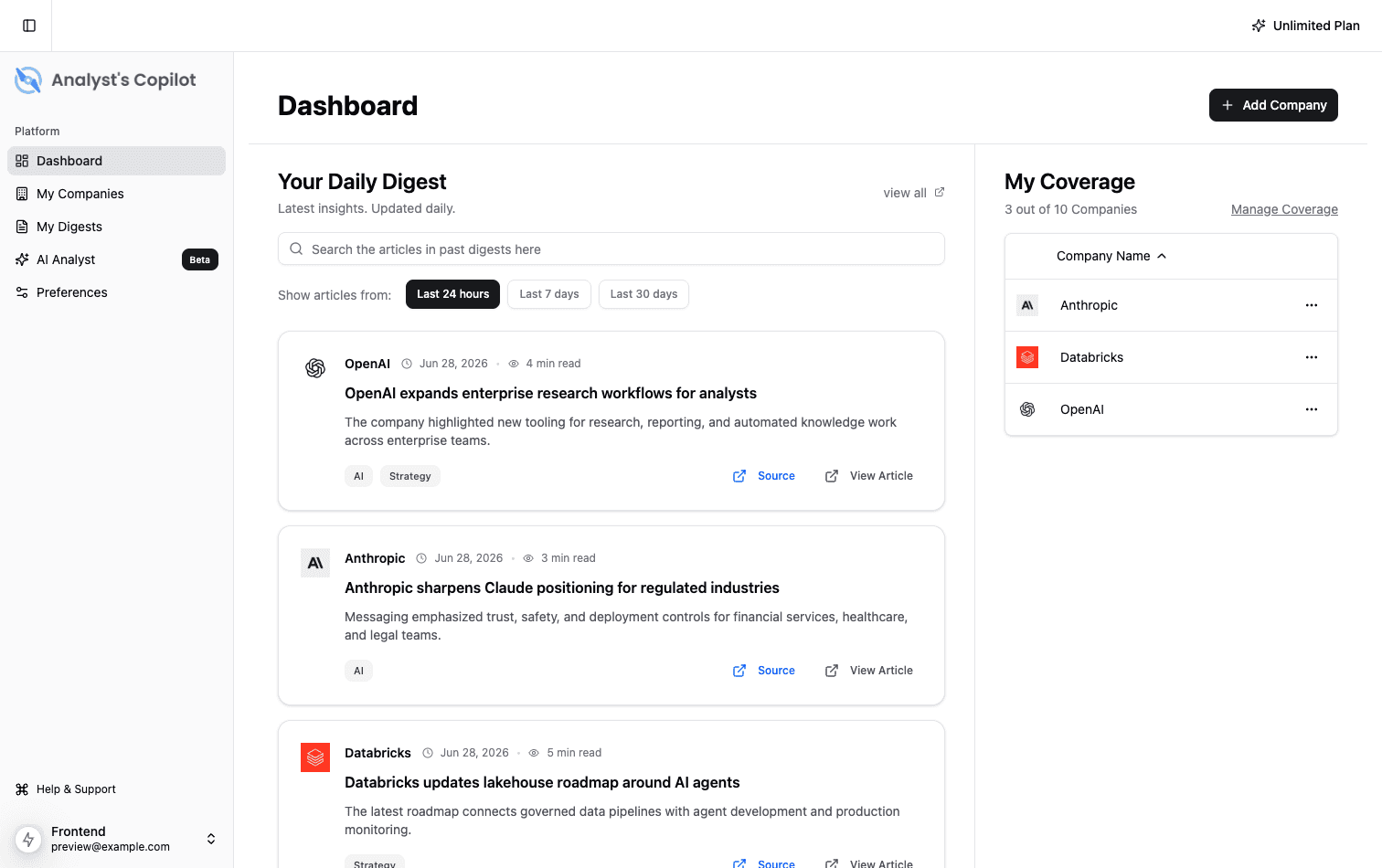Click the Strategy tag on OpenAI article
Image resolution: width=1382 pixels, height=868 pixels.
click(x=410, y=476)
